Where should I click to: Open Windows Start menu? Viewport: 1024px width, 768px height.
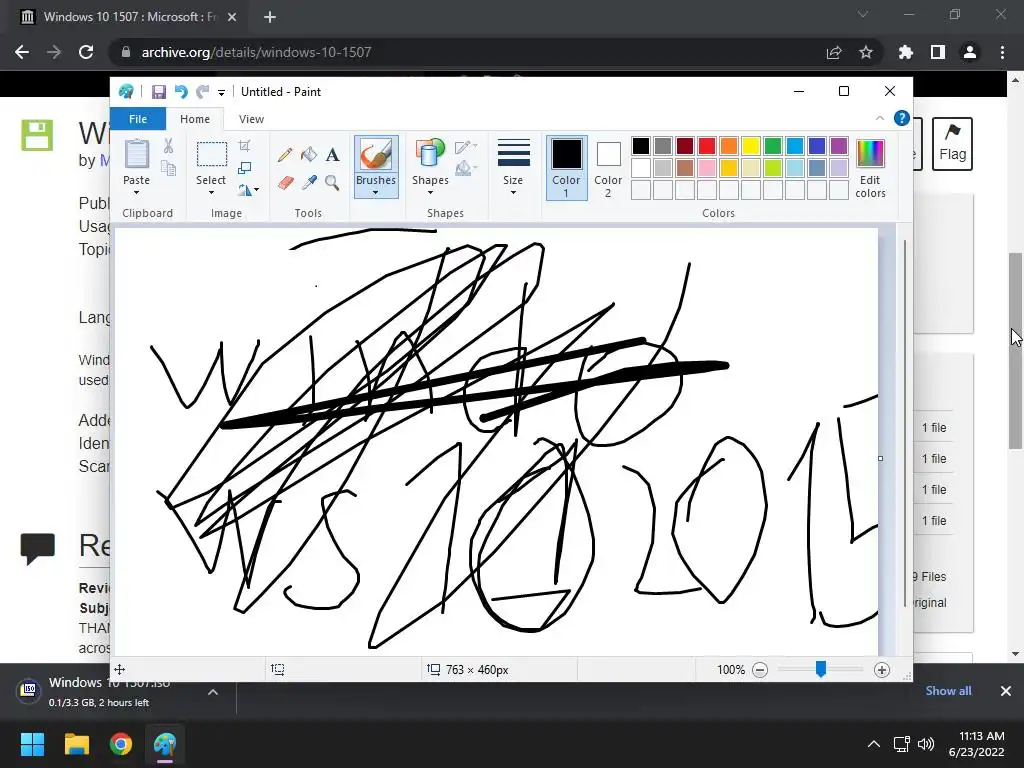(32, 744)
